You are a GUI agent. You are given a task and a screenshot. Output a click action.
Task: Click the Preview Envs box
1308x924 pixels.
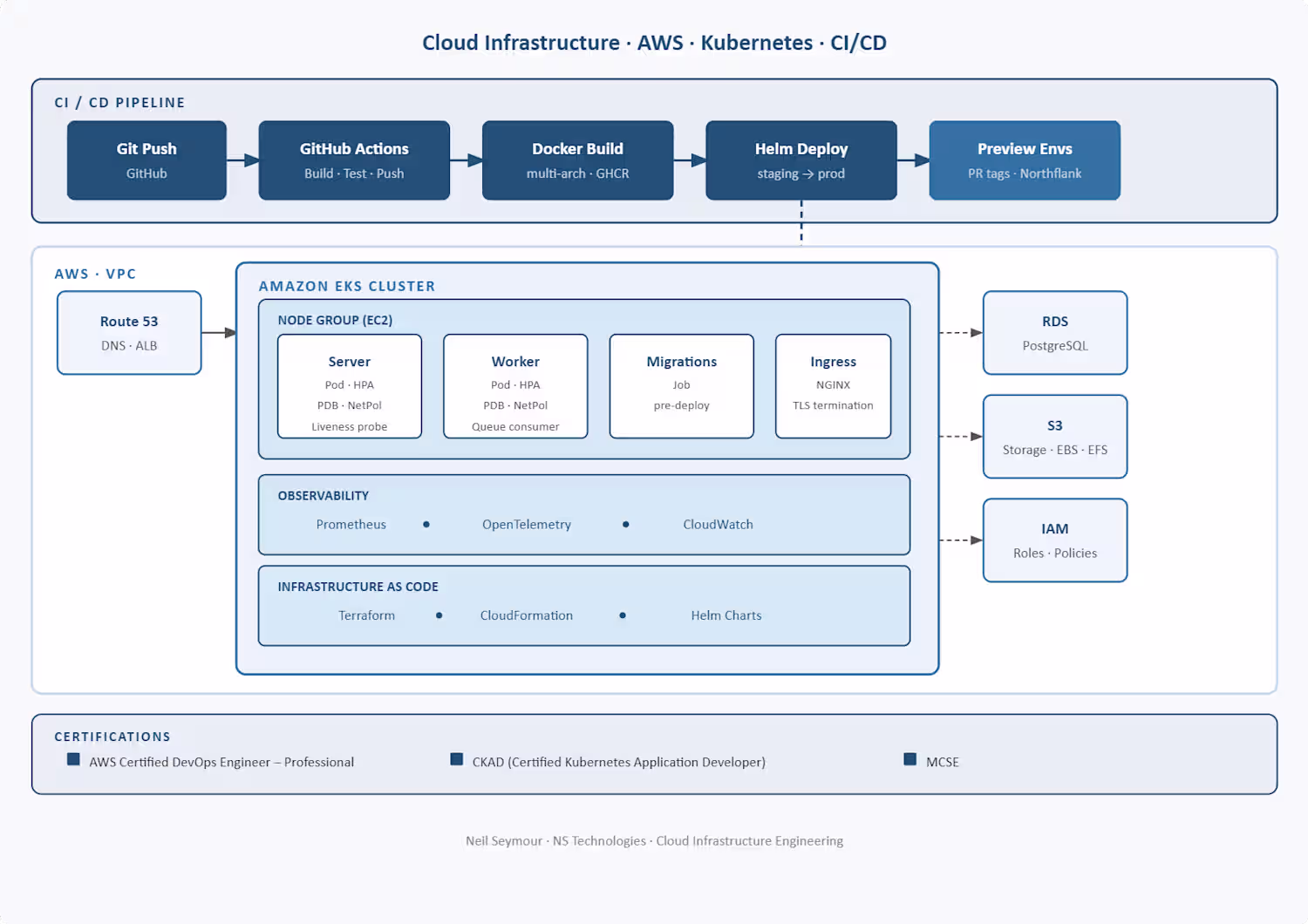[x=1025, y=160]
